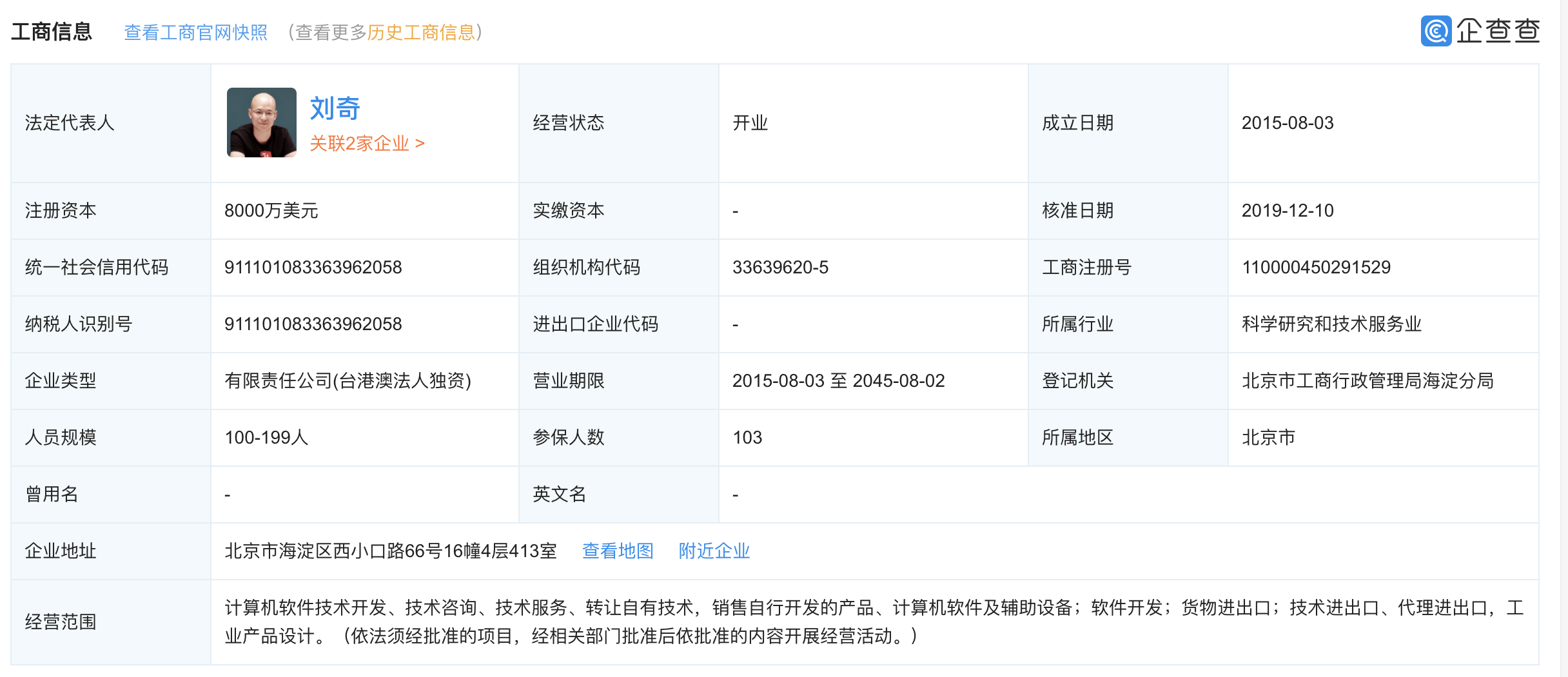Image resolution: width=1568 pixels, height=677 pixels.
Task: Click the 企查查 logo icon
Action: pyautogui.click(x=1436, y=31)
